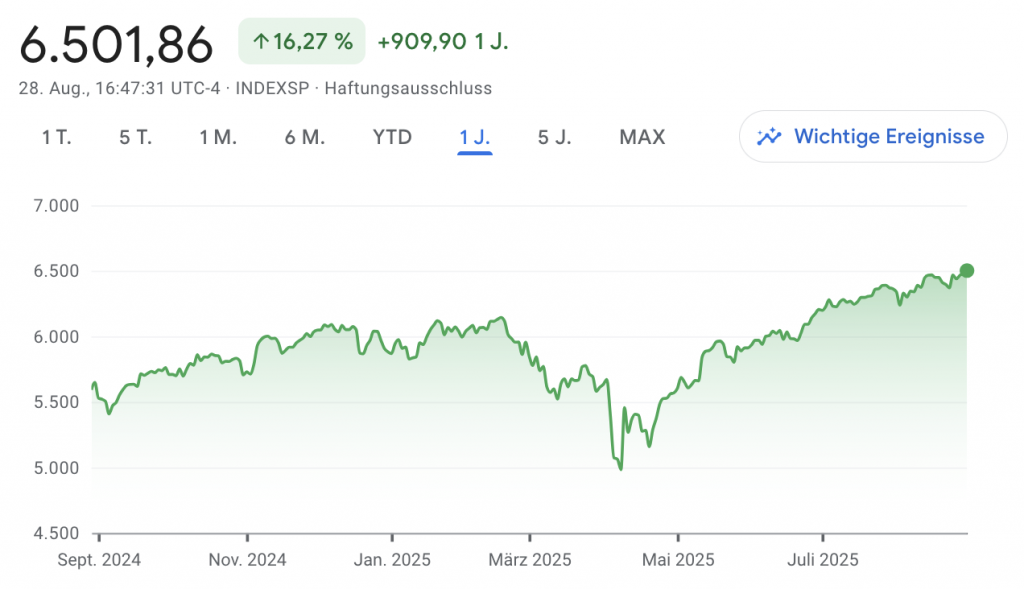Click the +909,90 1 J. change text

[443, 42]
